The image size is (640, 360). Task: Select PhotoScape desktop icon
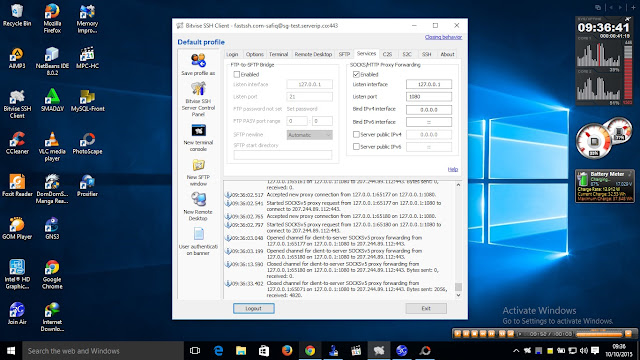point(87,143)
